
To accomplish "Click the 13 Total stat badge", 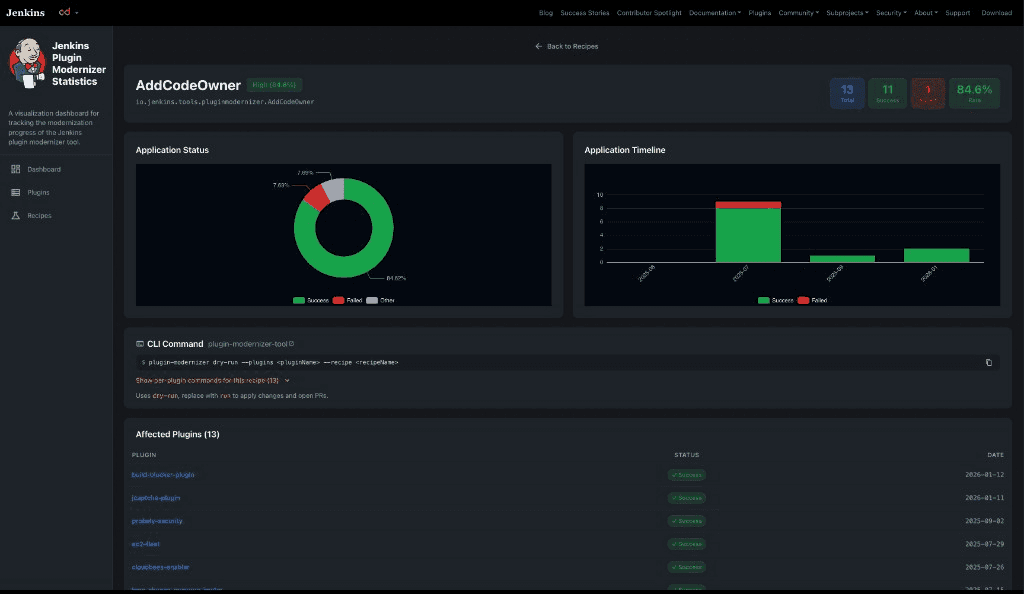I will click(847, 93).
